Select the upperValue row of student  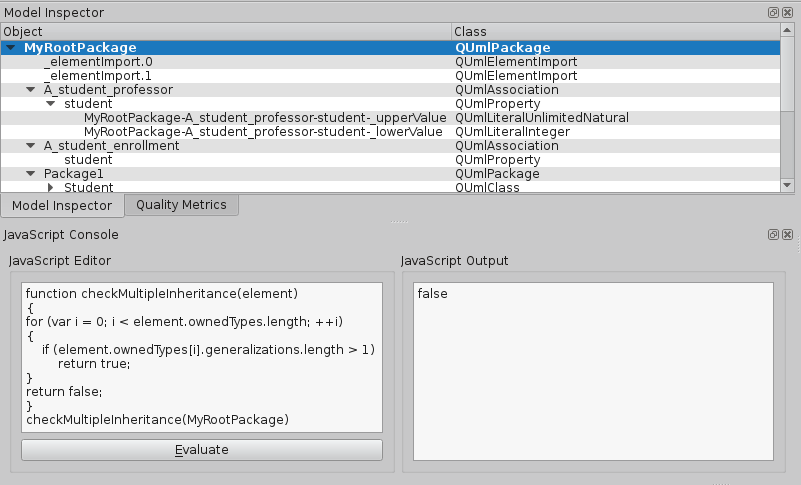click(x=390, y=118)
